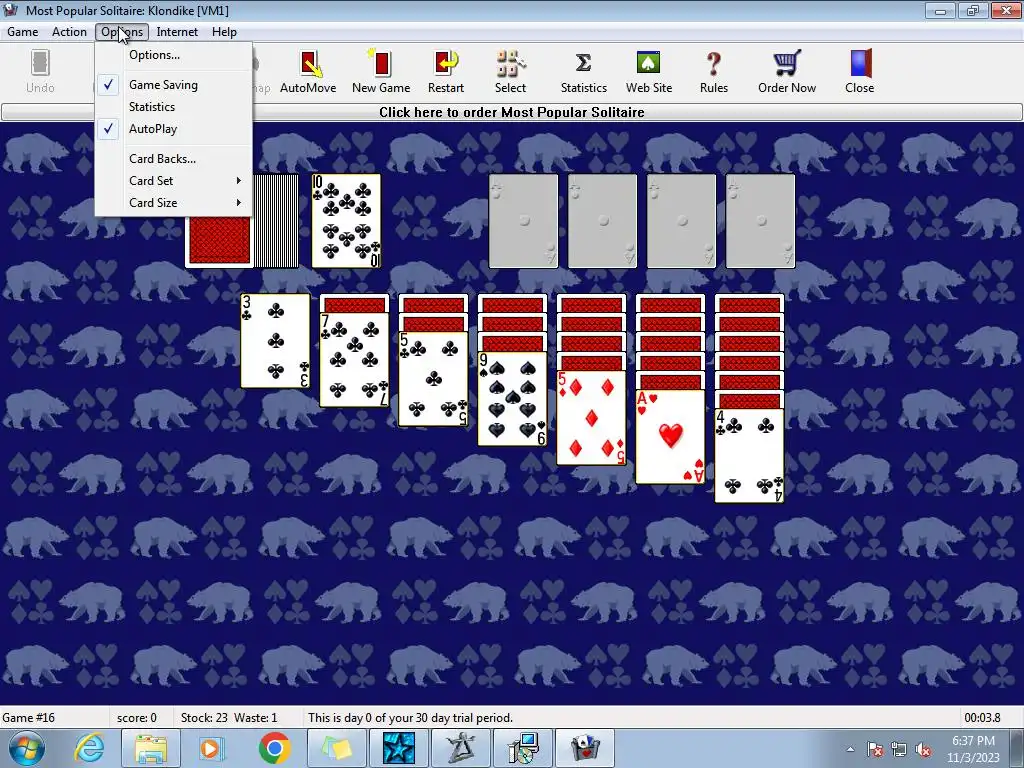The width and height of the screenshot is (1024, 768).
Task: Click the Windows Start button
Action: (x=27, y=748)
